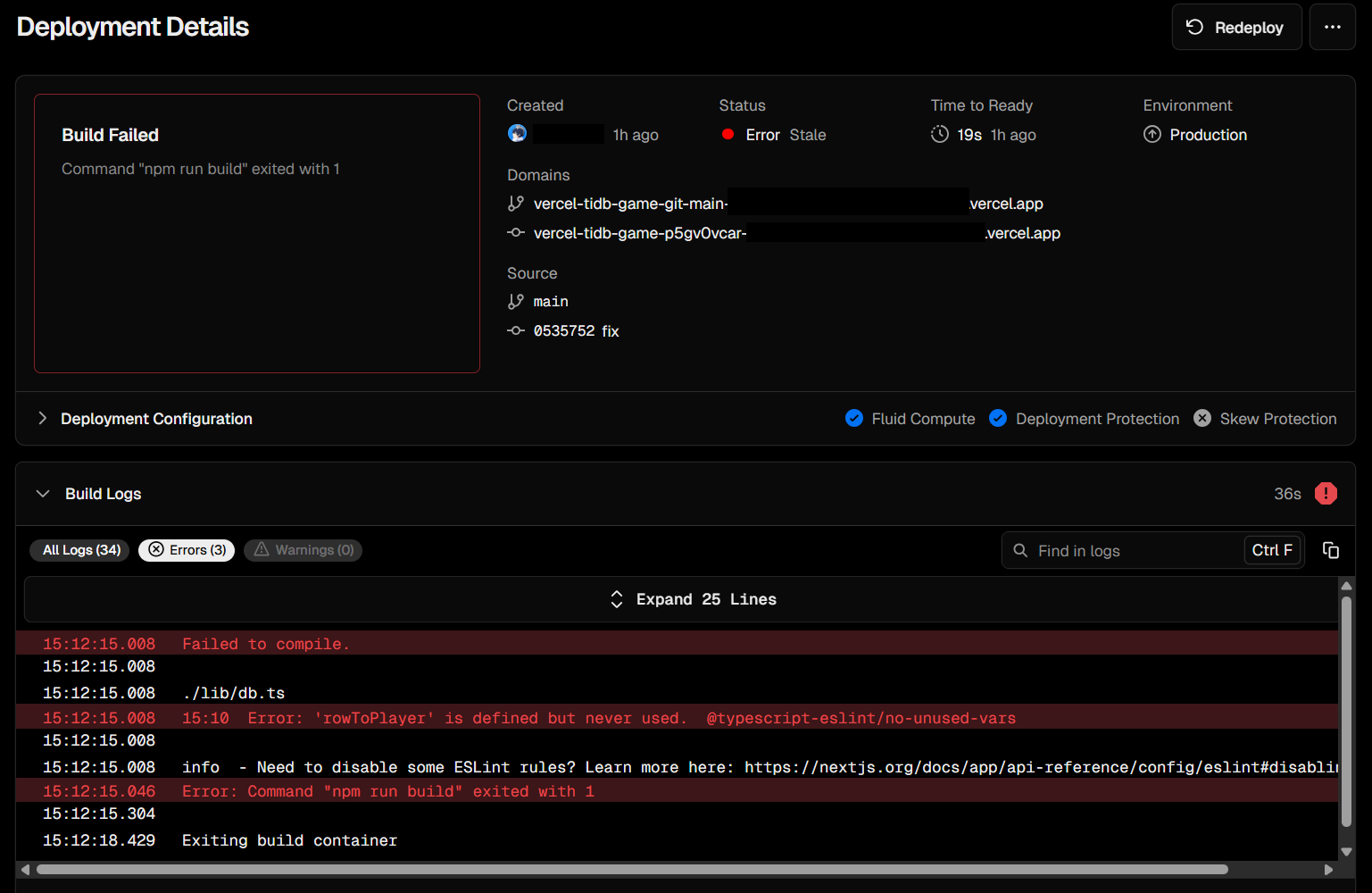The width and height of the screenshot is (1372, 893).
Task: Toggle the Warnings (0) filter
Action: [303, 550]
